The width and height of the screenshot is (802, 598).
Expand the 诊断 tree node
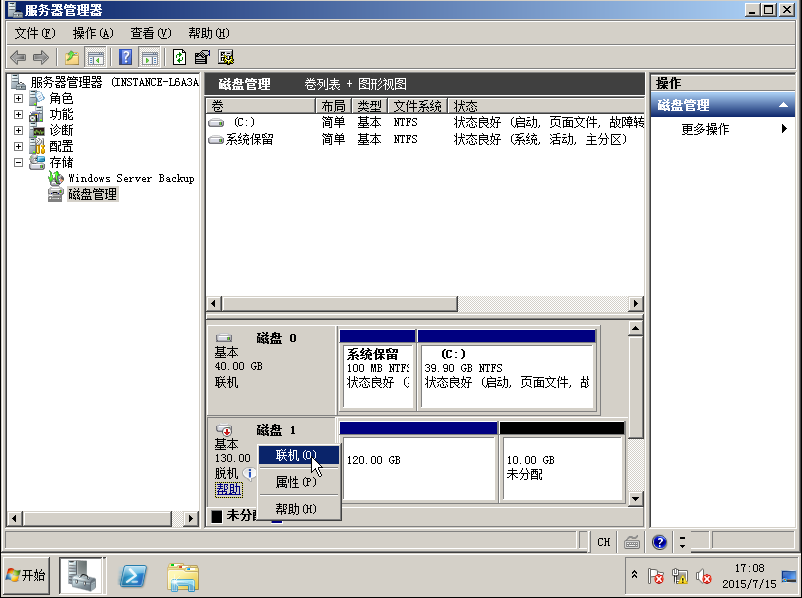[x=18, y=130]
